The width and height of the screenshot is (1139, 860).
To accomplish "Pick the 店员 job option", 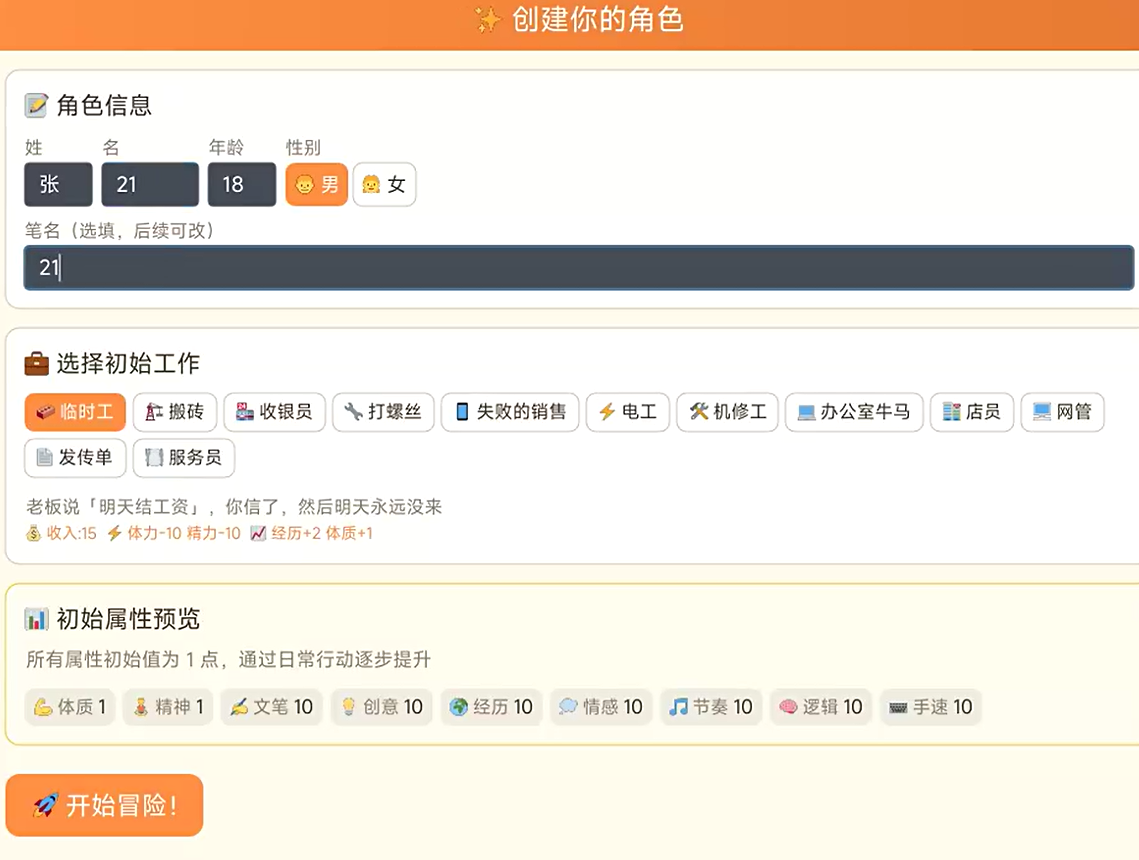I will tap(971, 412).
